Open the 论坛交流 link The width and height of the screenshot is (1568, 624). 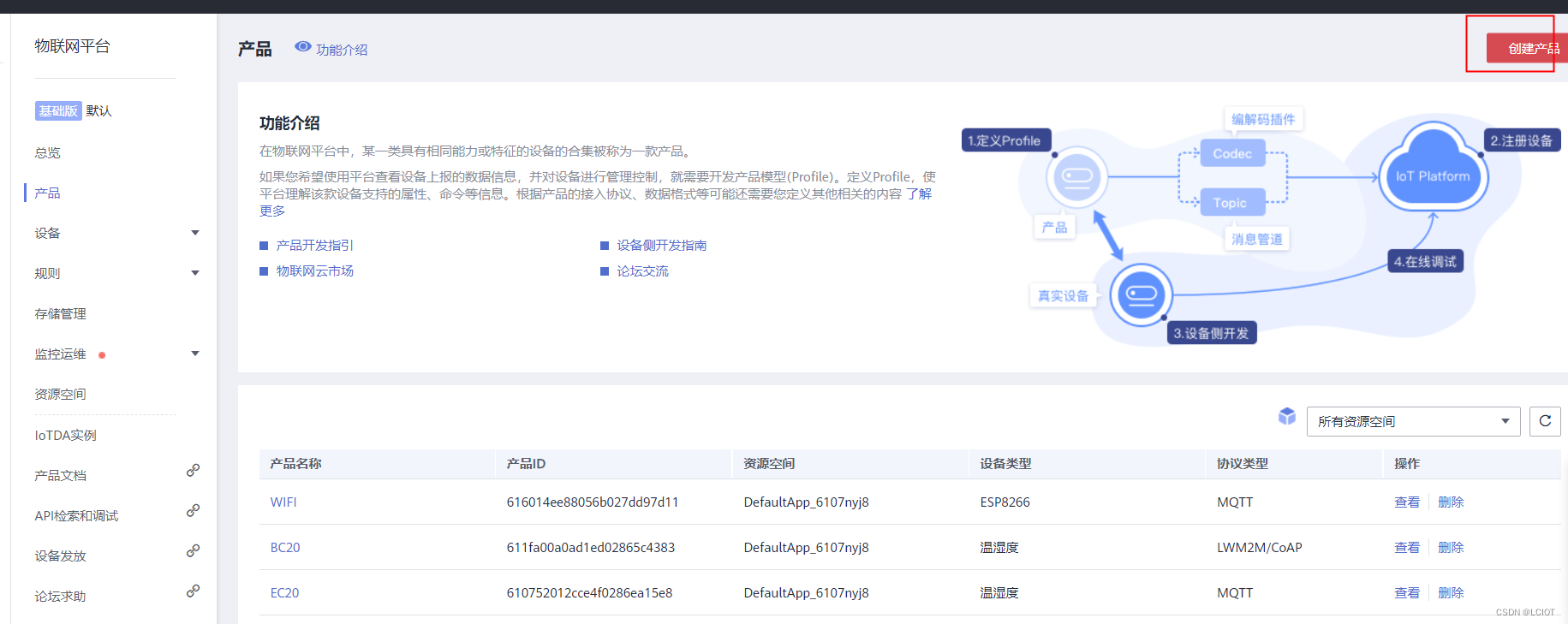(x=643, y=270)
